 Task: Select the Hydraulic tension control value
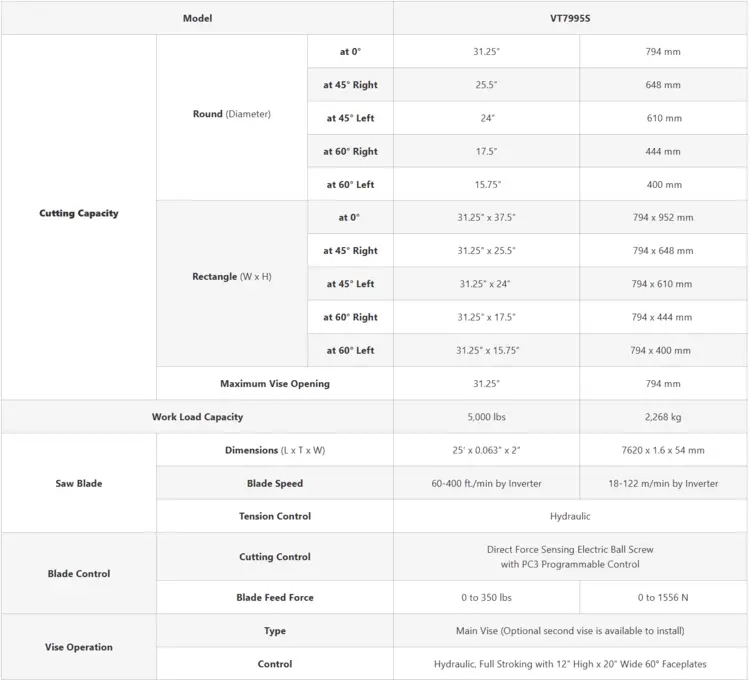pos(570,516)
